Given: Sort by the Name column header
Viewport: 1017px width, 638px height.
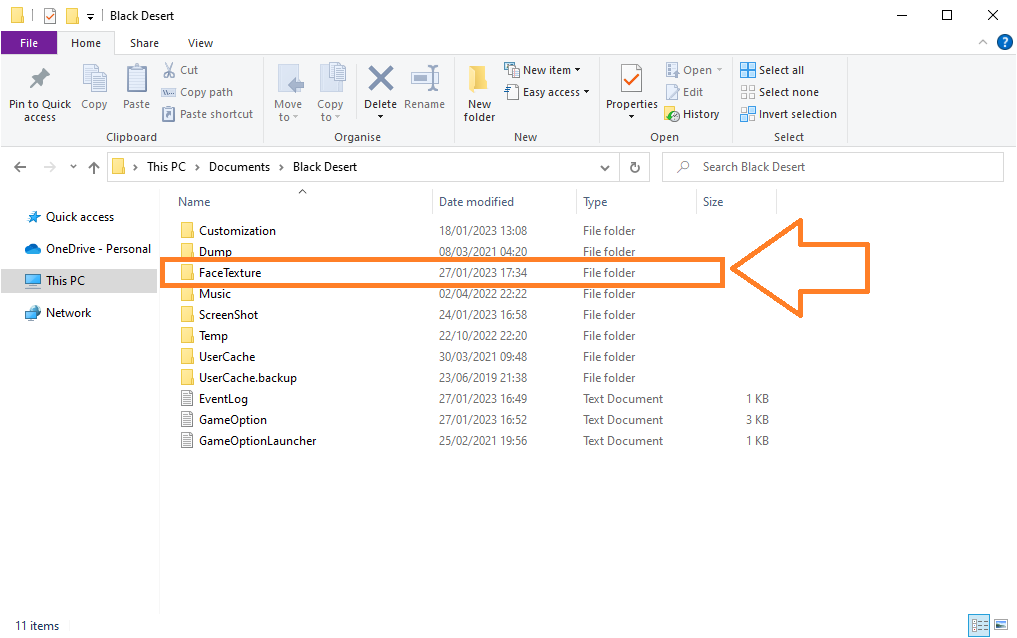Looking at the screenshot, I should click(x=302, y=202).
